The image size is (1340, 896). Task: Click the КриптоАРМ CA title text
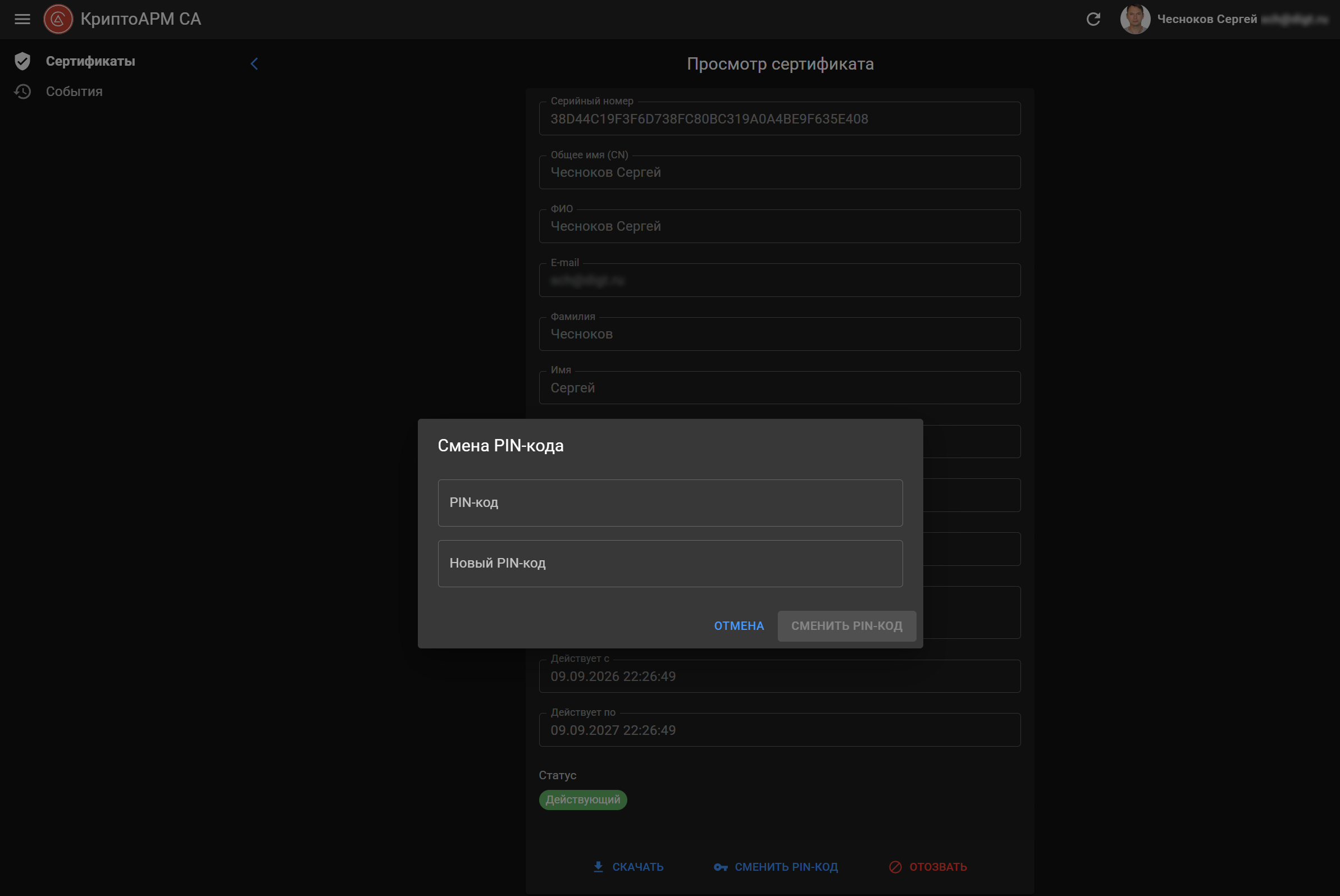(x=140, y=19)
